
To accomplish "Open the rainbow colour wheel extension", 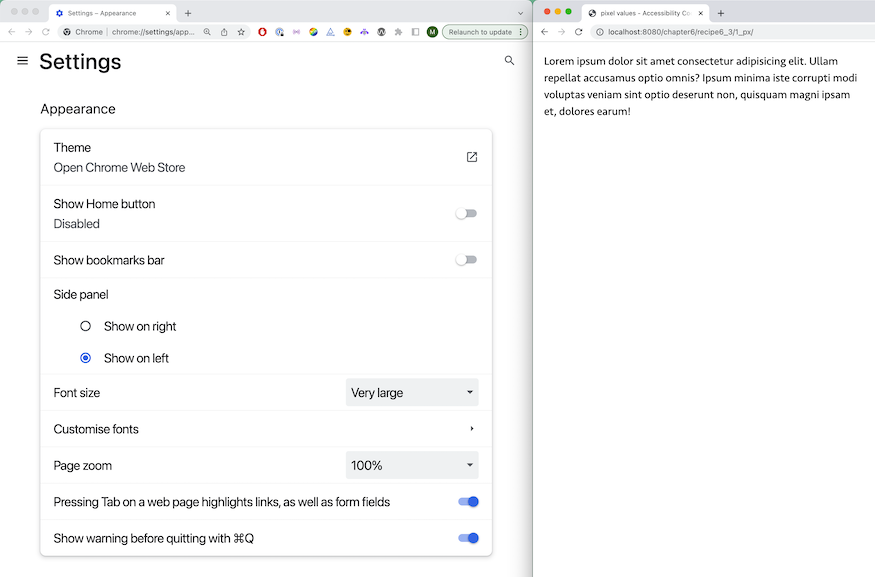I will coord(314,32).
